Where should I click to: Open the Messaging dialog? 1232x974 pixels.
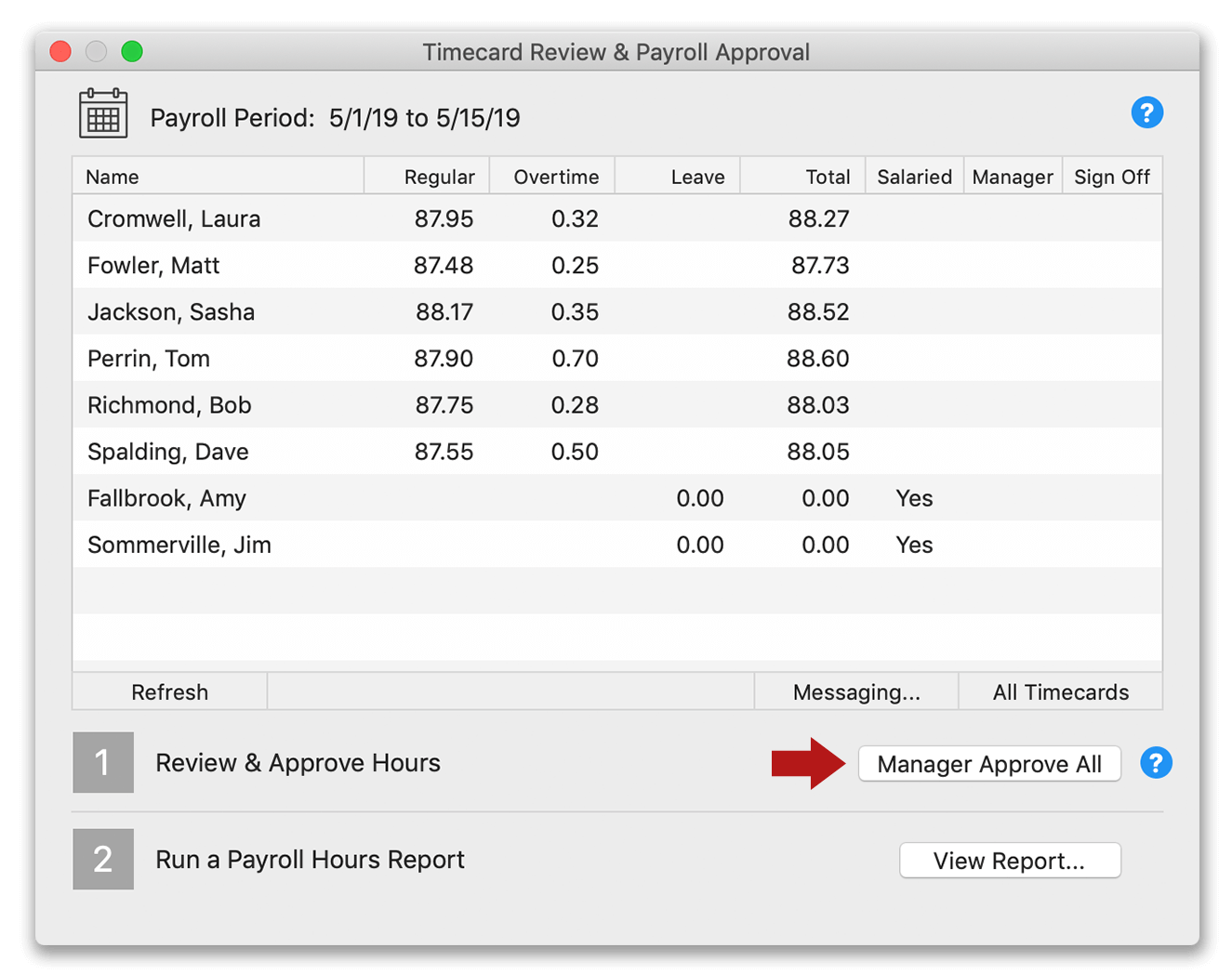pos(855,691)
